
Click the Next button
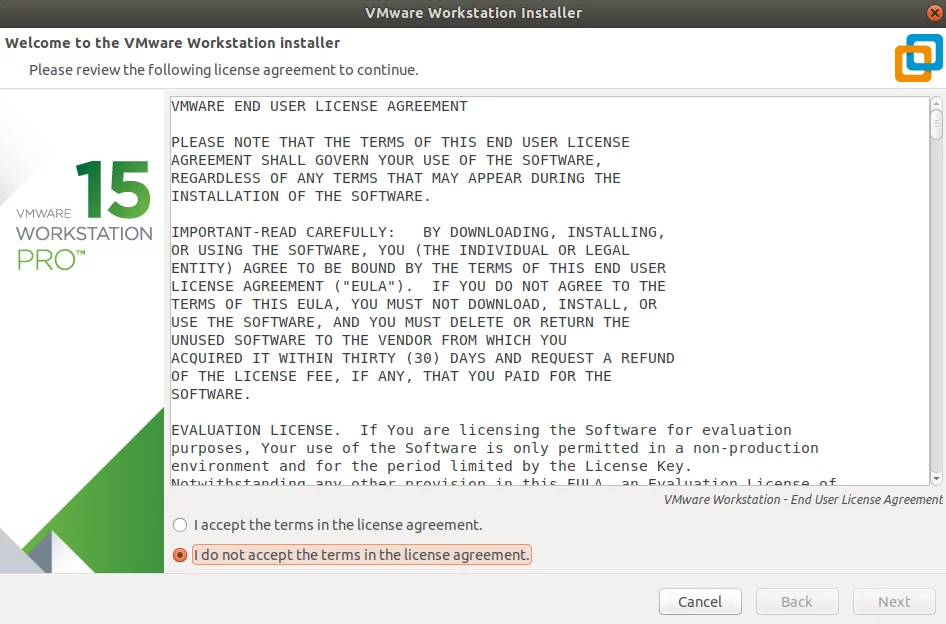tap(894, 602)
